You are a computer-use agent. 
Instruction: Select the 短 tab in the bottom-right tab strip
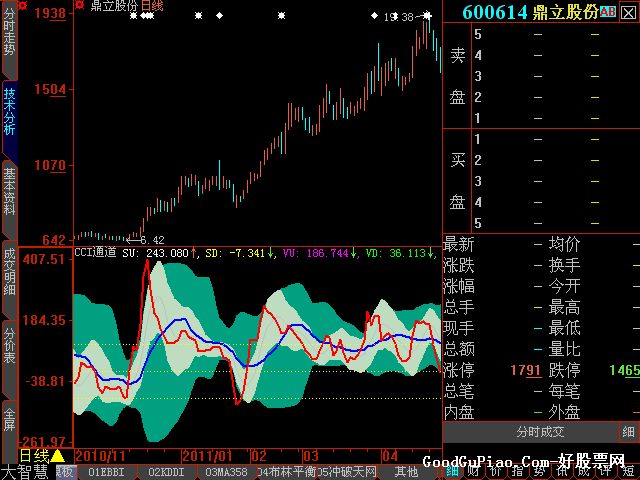(629, 472)
